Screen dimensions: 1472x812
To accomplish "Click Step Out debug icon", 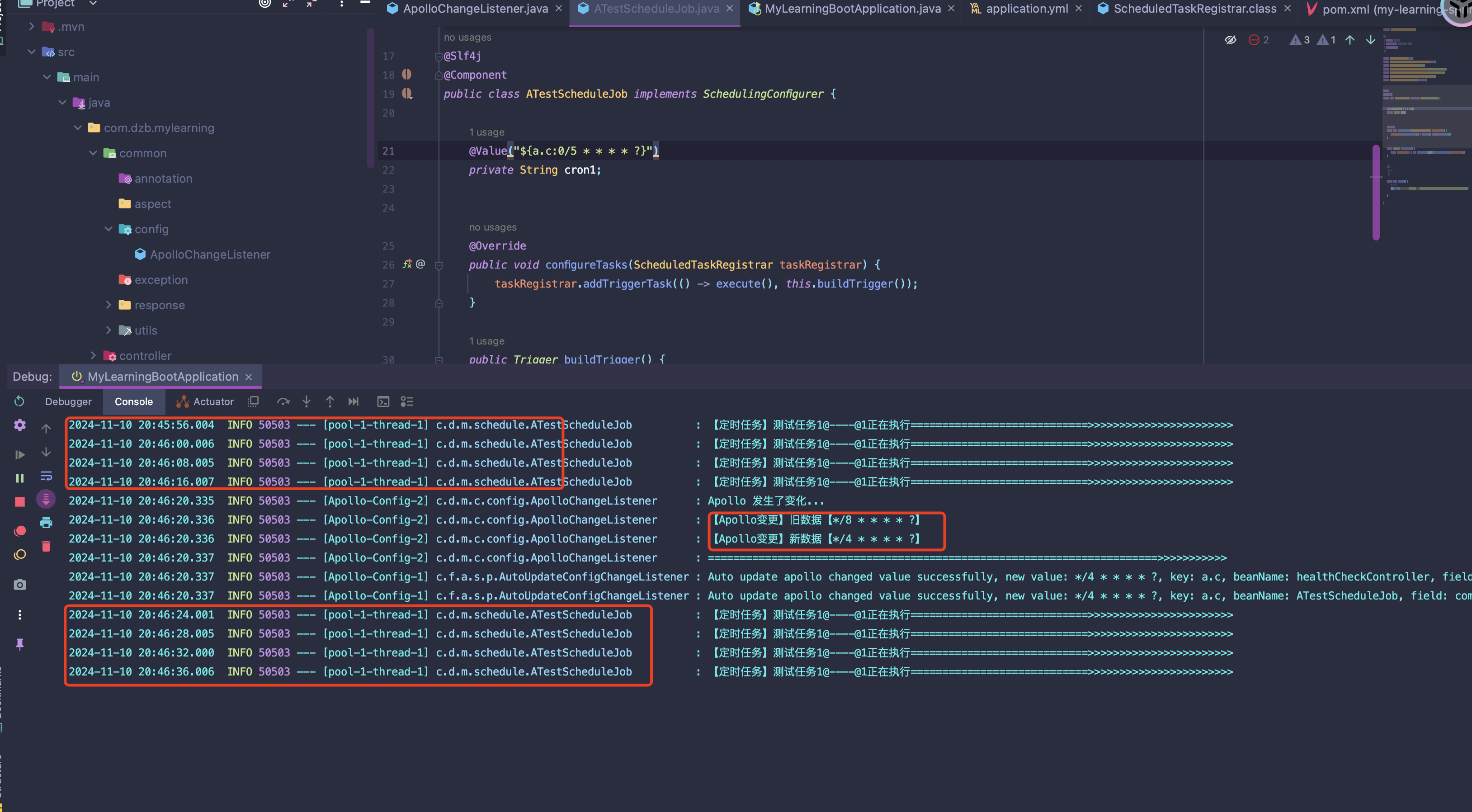I will pos(330,402).
